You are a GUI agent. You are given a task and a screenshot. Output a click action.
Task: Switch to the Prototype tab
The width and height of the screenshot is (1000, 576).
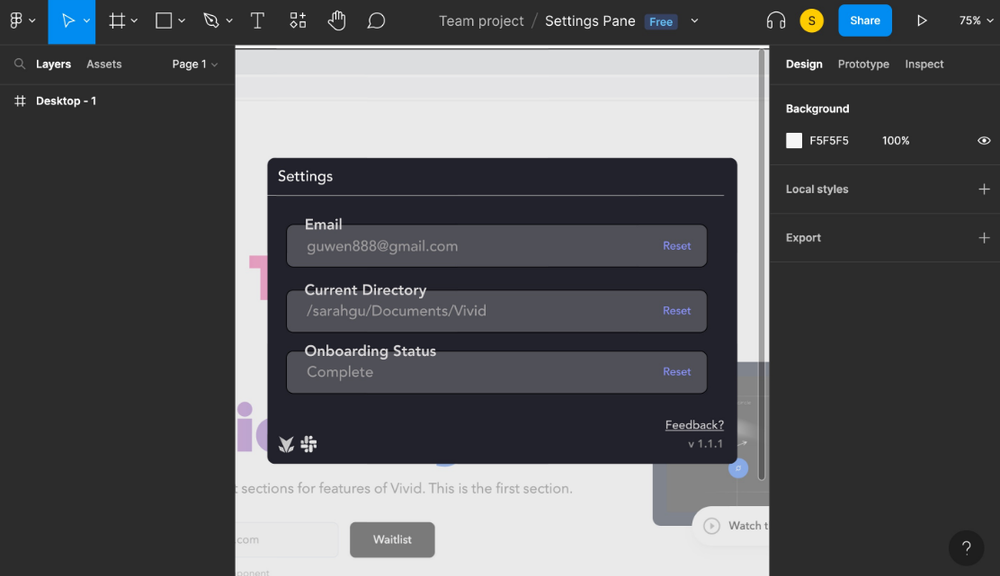click(x=863, y=64)
